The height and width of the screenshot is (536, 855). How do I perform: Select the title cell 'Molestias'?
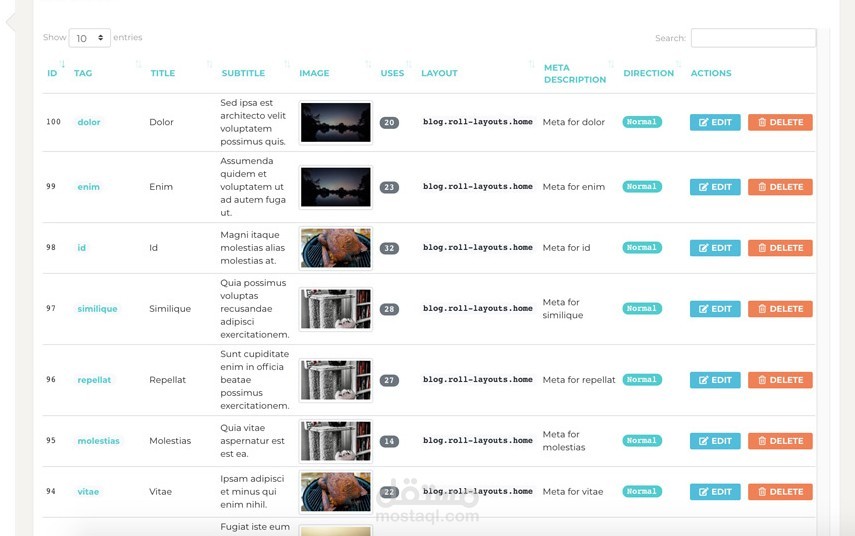pos(170,441)
